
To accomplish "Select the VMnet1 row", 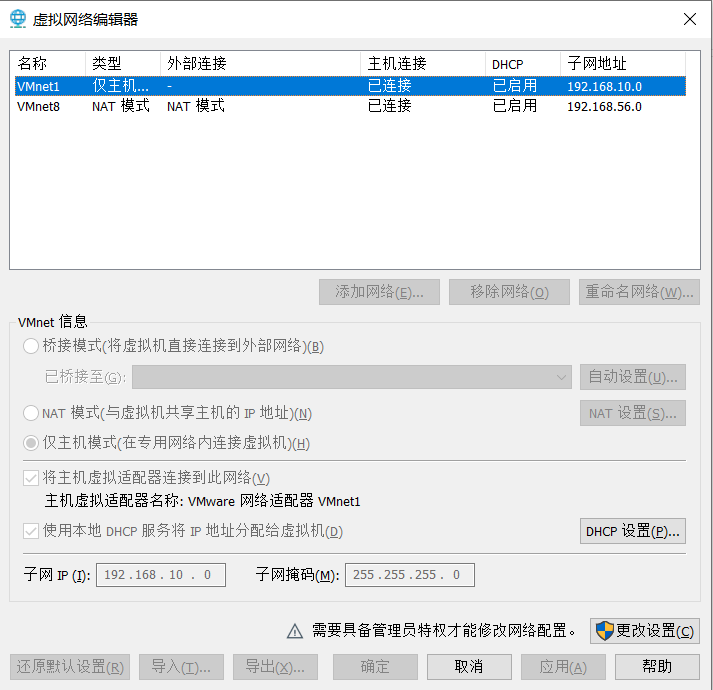I will click(x=350, y=86).
